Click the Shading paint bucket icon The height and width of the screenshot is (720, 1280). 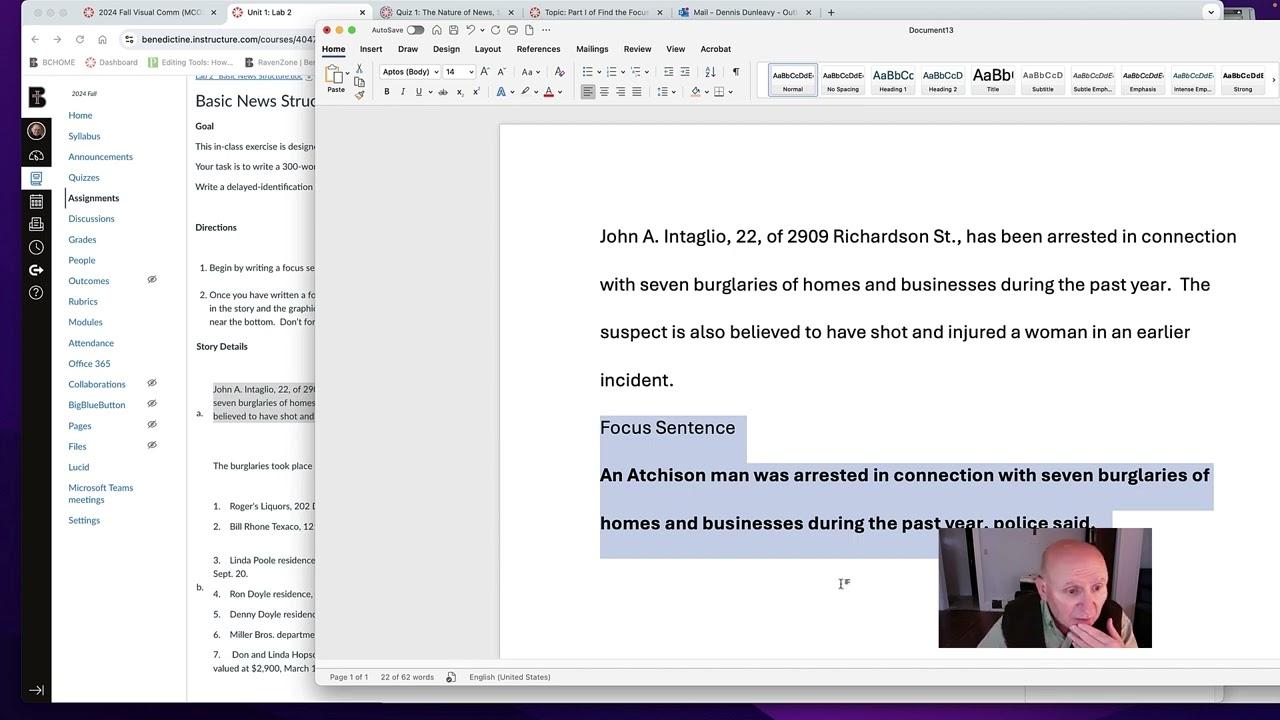coord(696,92)
